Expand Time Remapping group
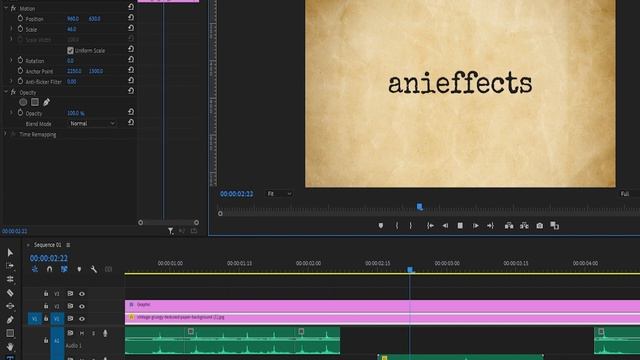Image resolution: width=640 pixels, height=360 pixels. click(6, 134)
